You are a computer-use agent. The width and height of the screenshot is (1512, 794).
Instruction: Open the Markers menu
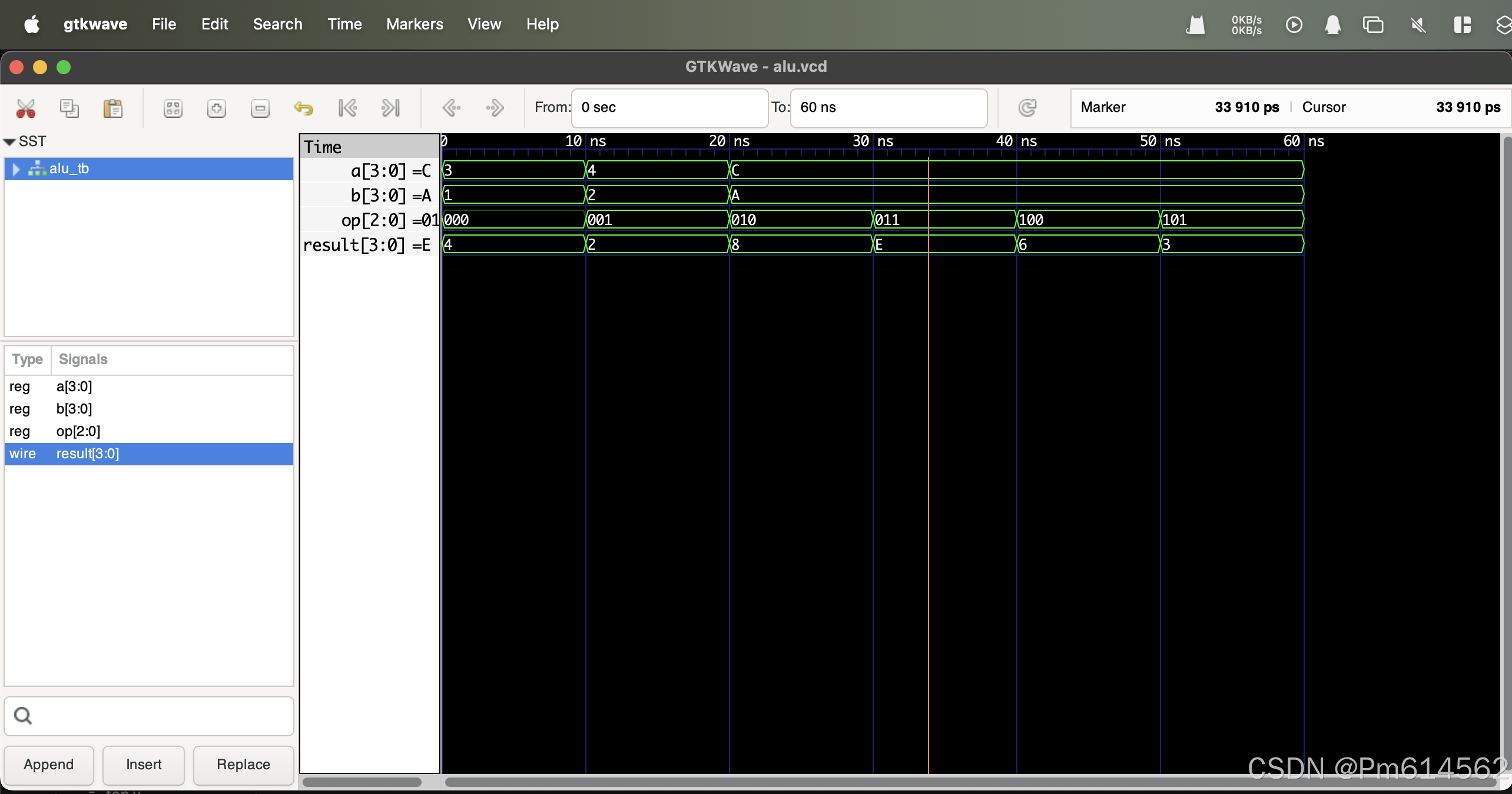coord(415,24)
